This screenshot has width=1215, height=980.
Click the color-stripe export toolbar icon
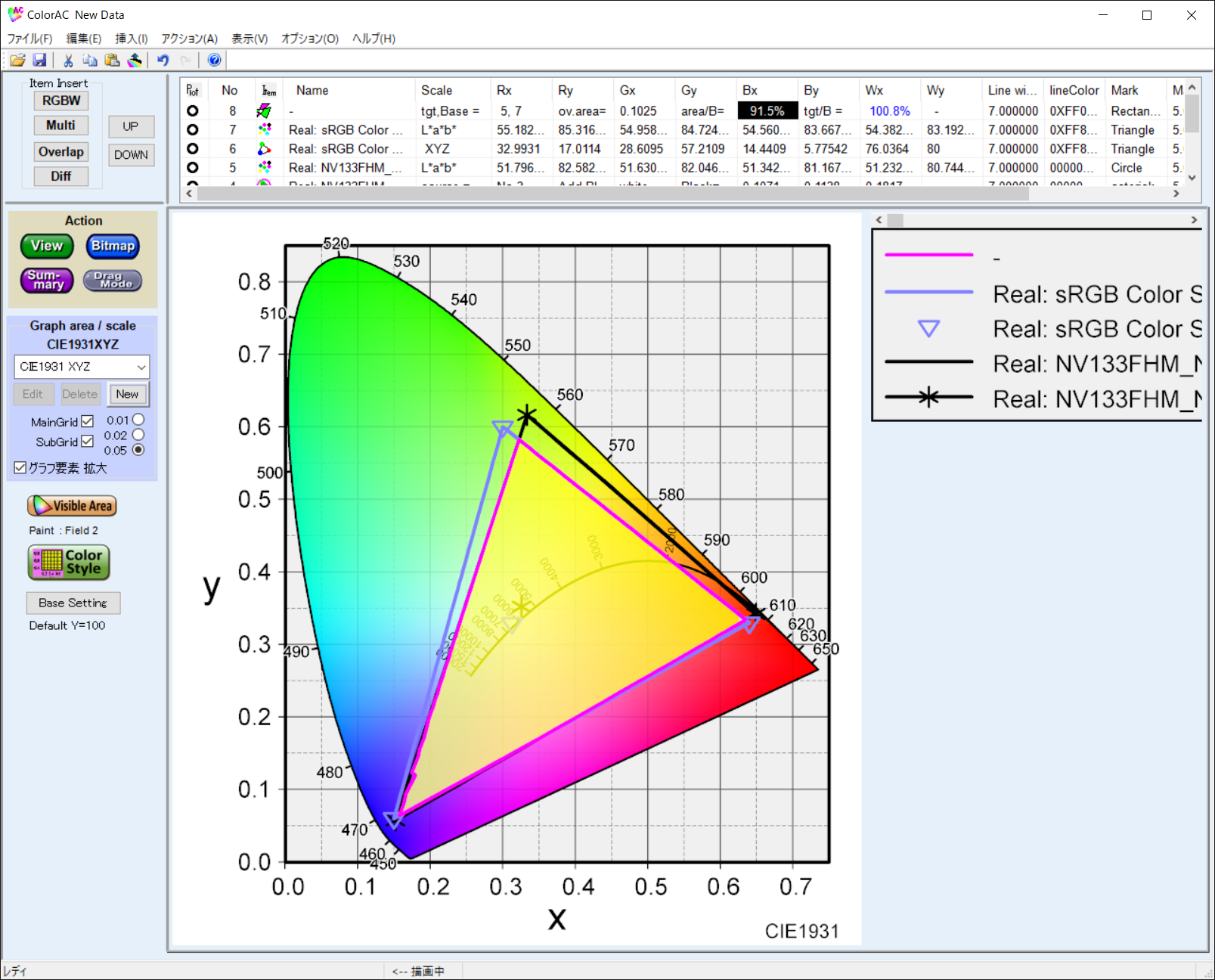(x=135, y=60)
